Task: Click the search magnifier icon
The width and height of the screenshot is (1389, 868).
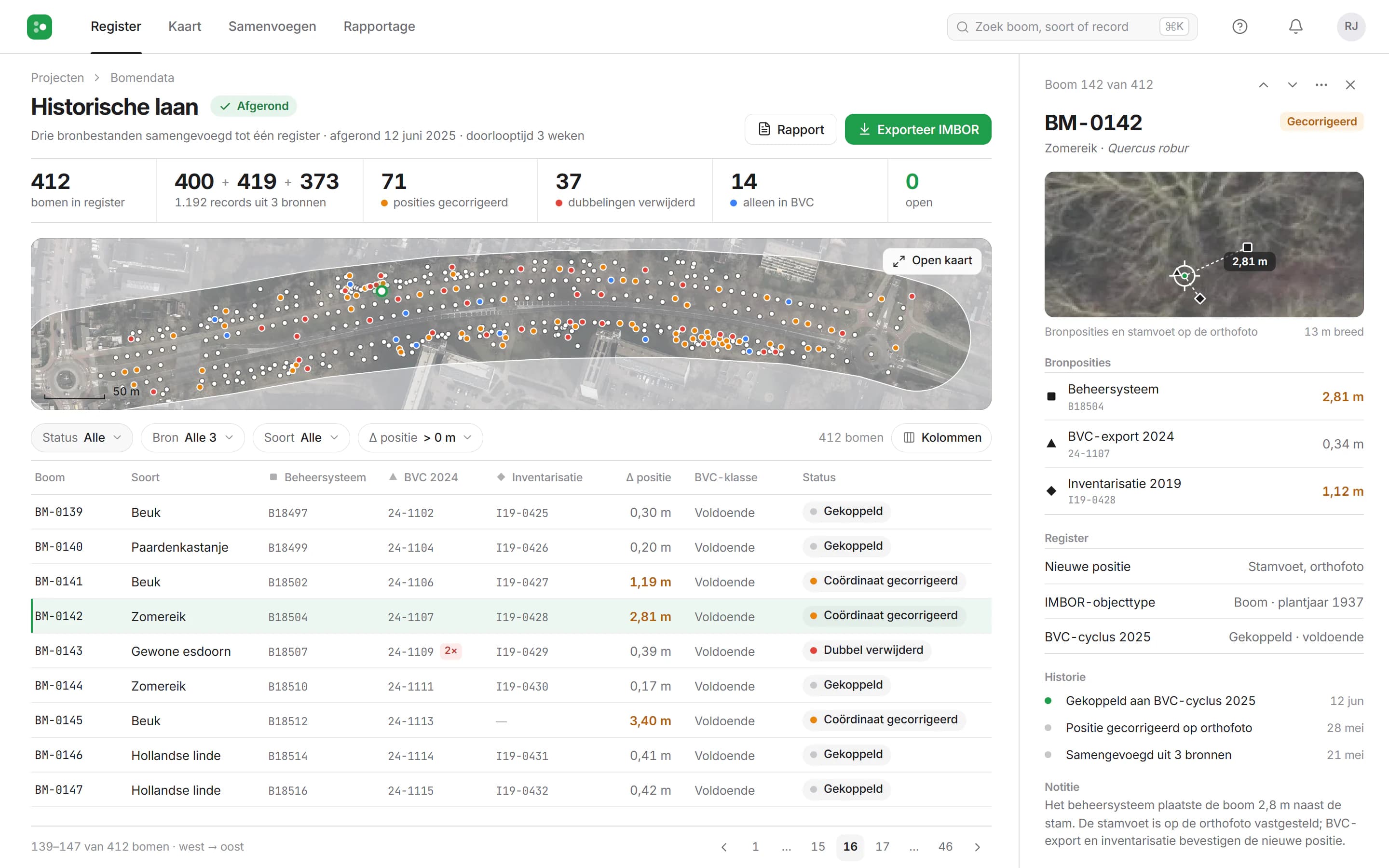Action: [x=963, y=27]
